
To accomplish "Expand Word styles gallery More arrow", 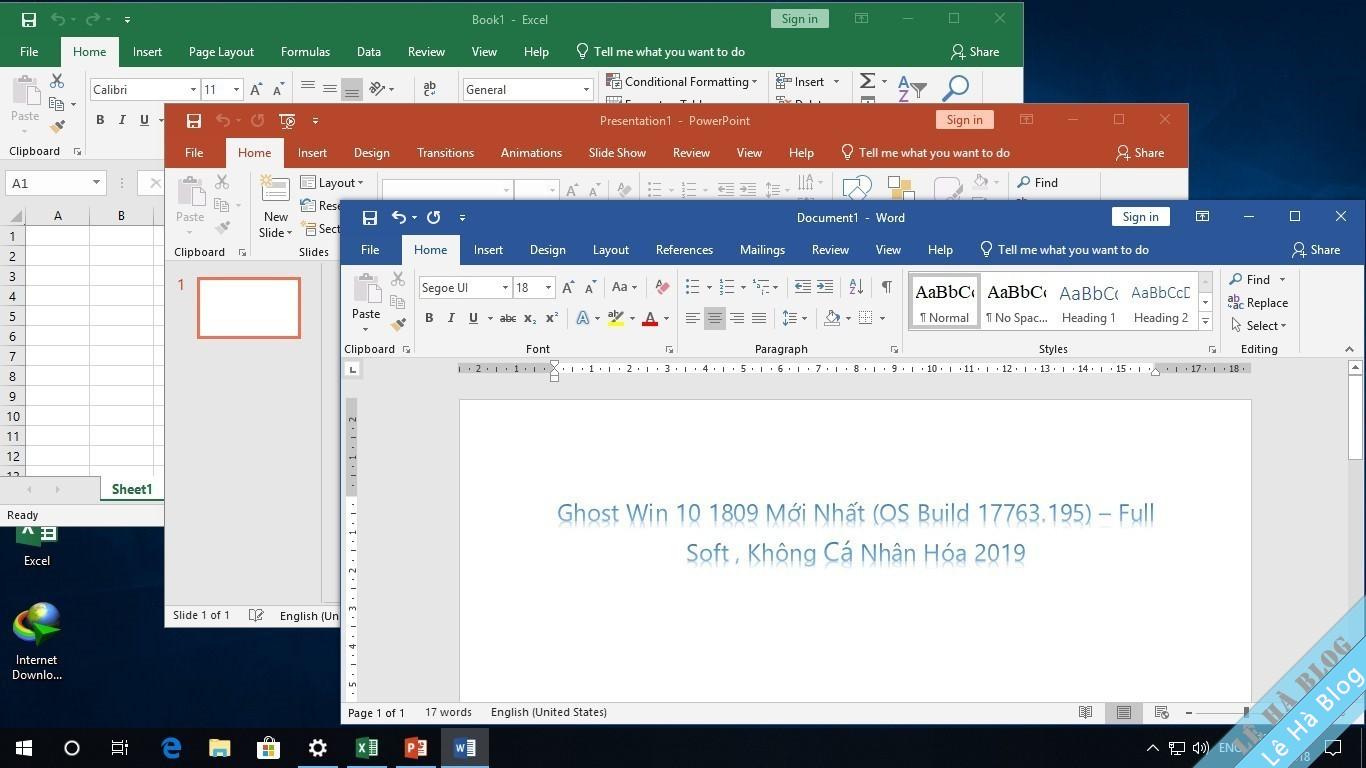I will tap(1205, 322).
